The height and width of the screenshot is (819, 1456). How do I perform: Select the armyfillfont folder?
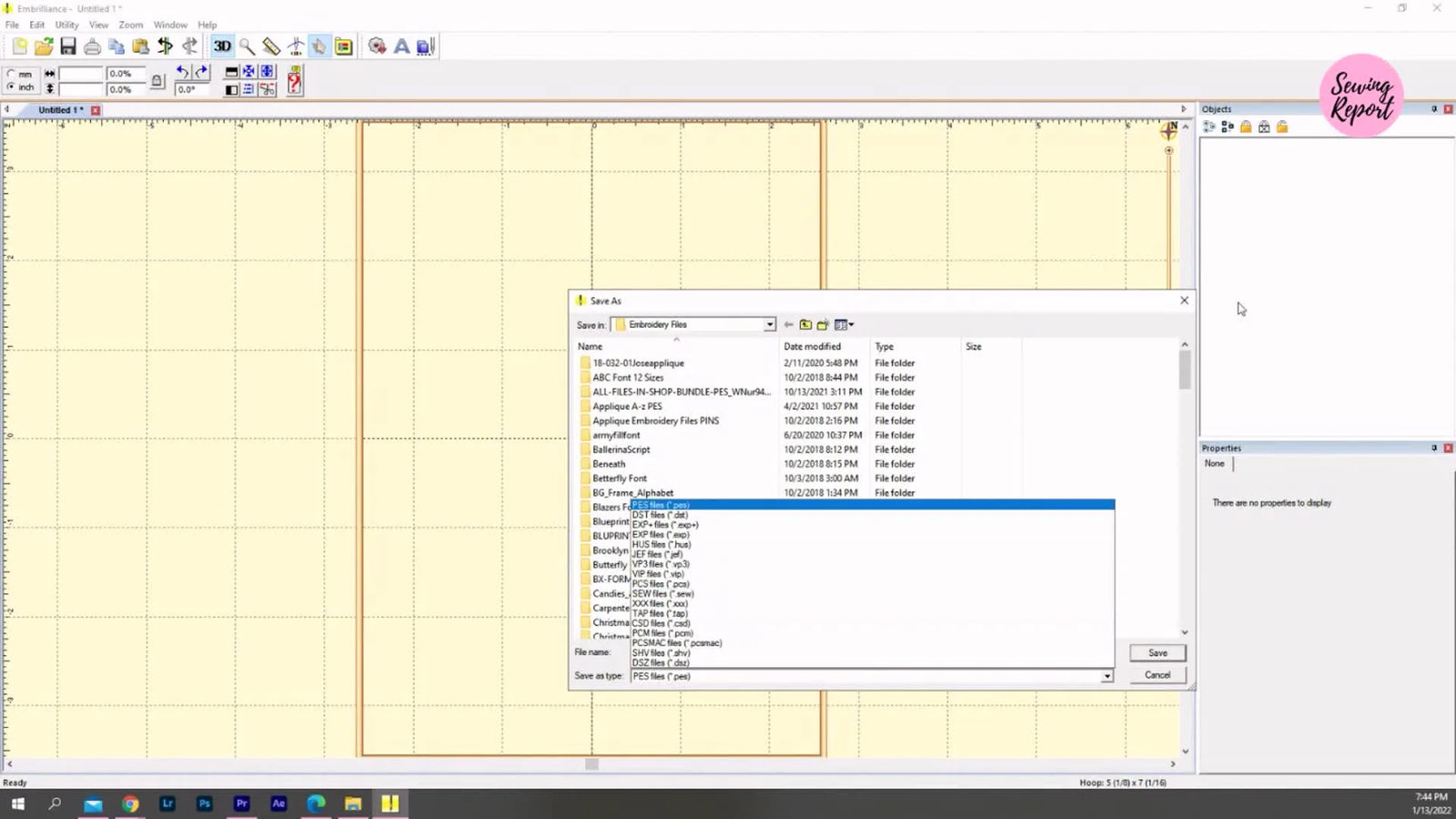[616, 435]
